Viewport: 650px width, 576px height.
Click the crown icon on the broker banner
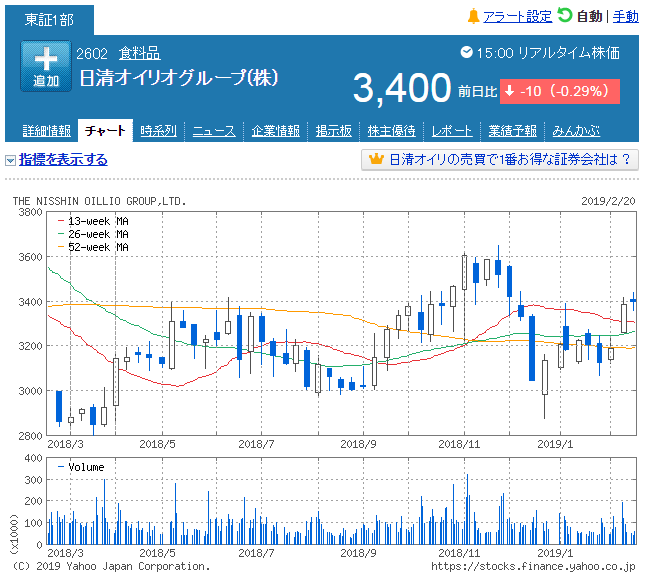376,158
